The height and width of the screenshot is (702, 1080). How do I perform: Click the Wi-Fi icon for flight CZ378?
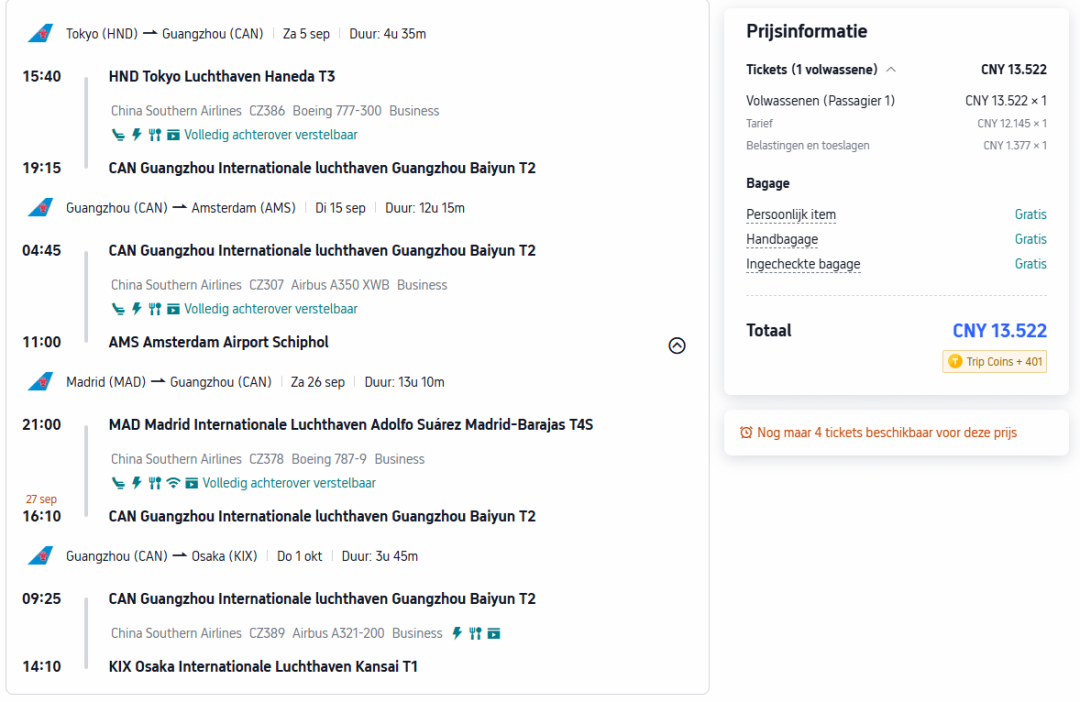click(174, 484)
